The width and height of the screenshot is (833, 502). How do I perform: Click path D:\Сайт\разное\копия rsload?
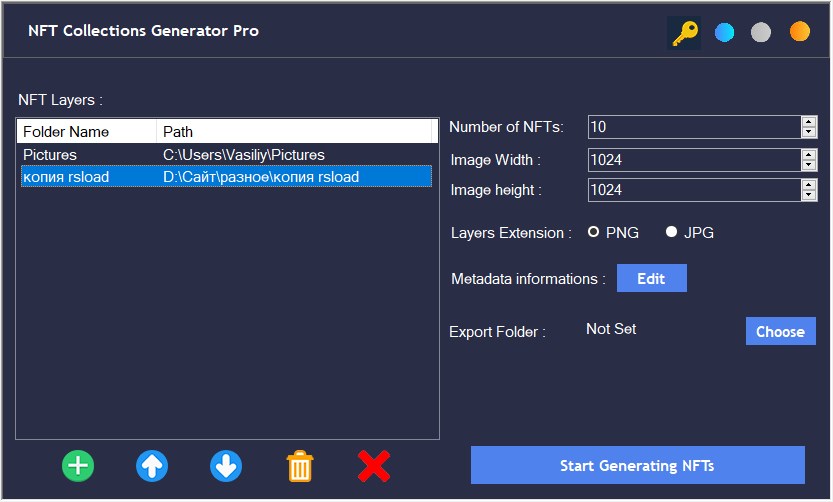click(x=261, y=177)
